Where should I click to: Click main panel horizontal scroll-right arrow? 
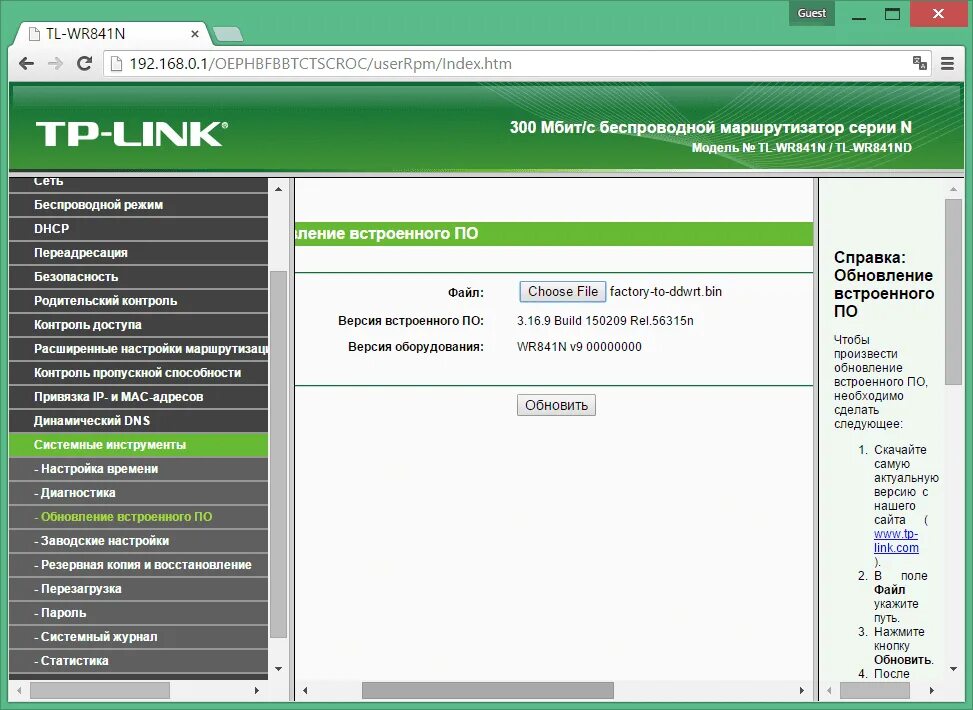802,690
